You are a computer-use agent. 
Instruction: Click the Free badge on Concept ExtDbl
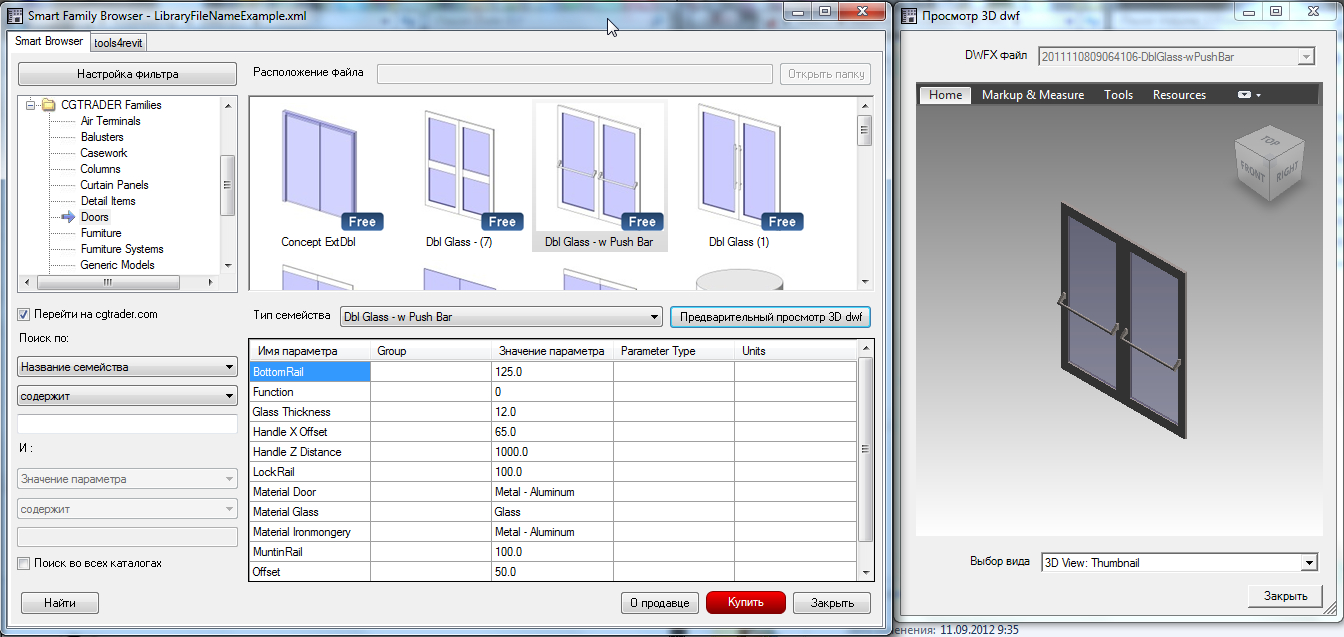pyautogui.click(x=363, y=221)
